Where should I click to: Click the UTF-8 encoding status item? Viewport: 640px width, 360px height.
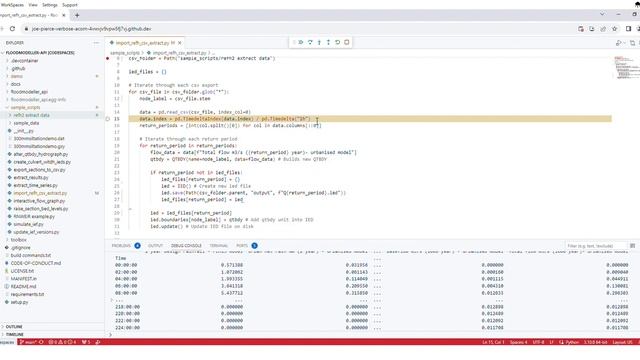point(538,342)
